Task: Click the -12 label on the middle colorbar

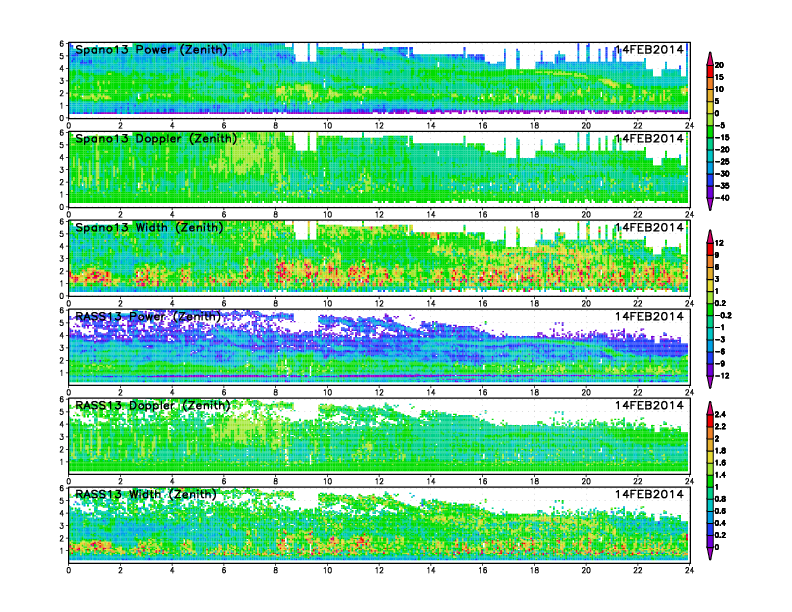Action: [x=722, y=376]
